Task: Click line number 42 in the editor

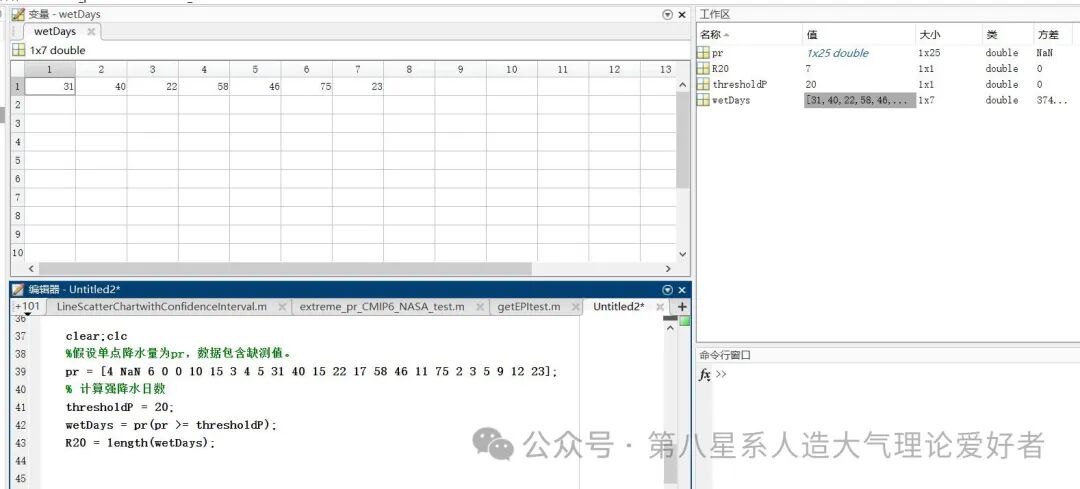Action: [20, 426]
